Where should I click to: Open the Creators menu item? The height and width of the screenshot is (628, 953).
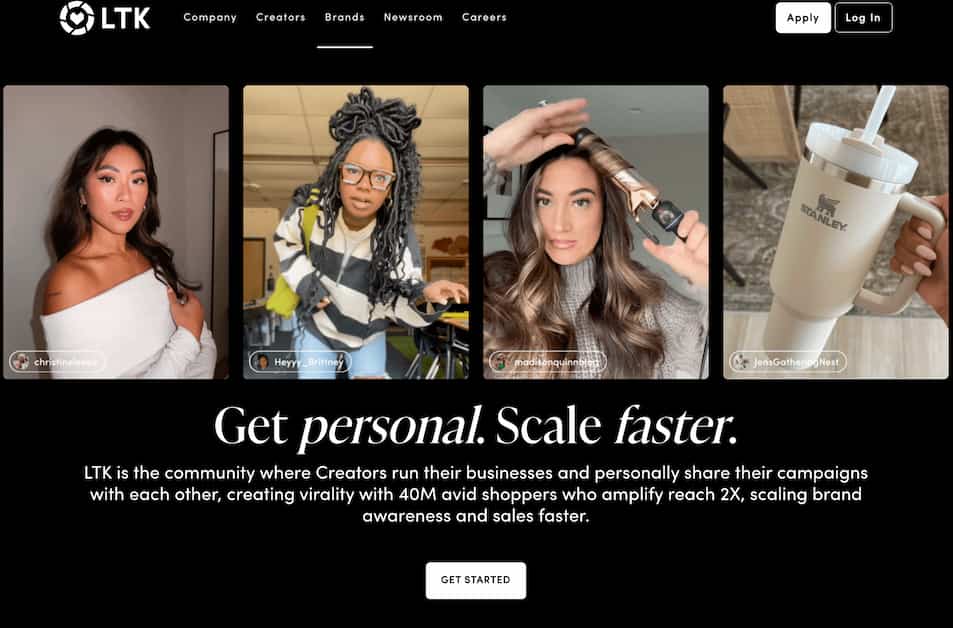point(280,18)
